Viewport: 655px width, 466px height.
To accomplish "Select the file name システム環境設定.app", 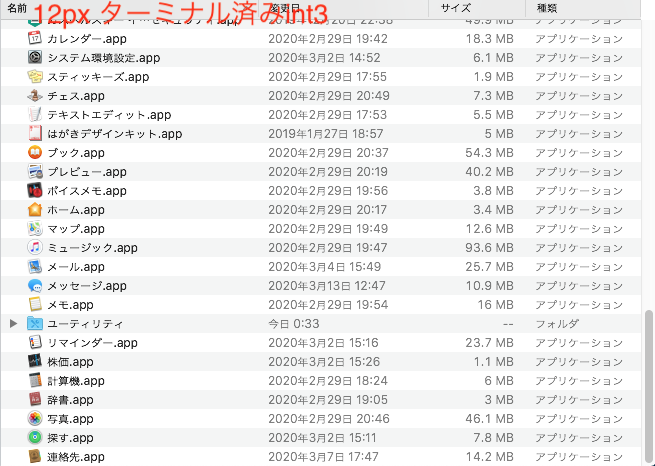I will pyautogui.click(x=104, y=58).
